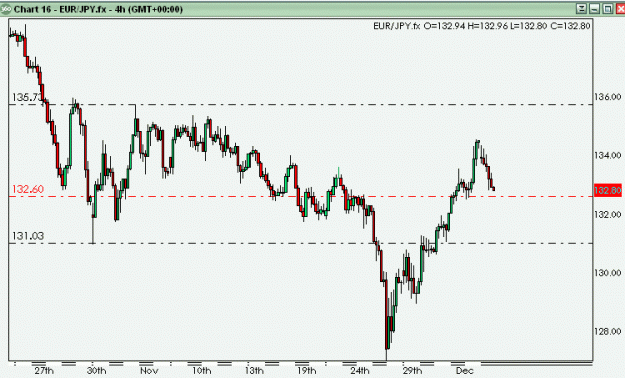625x378 pixels.
Task: Click the Dec date label
Action: pos(465,371)
